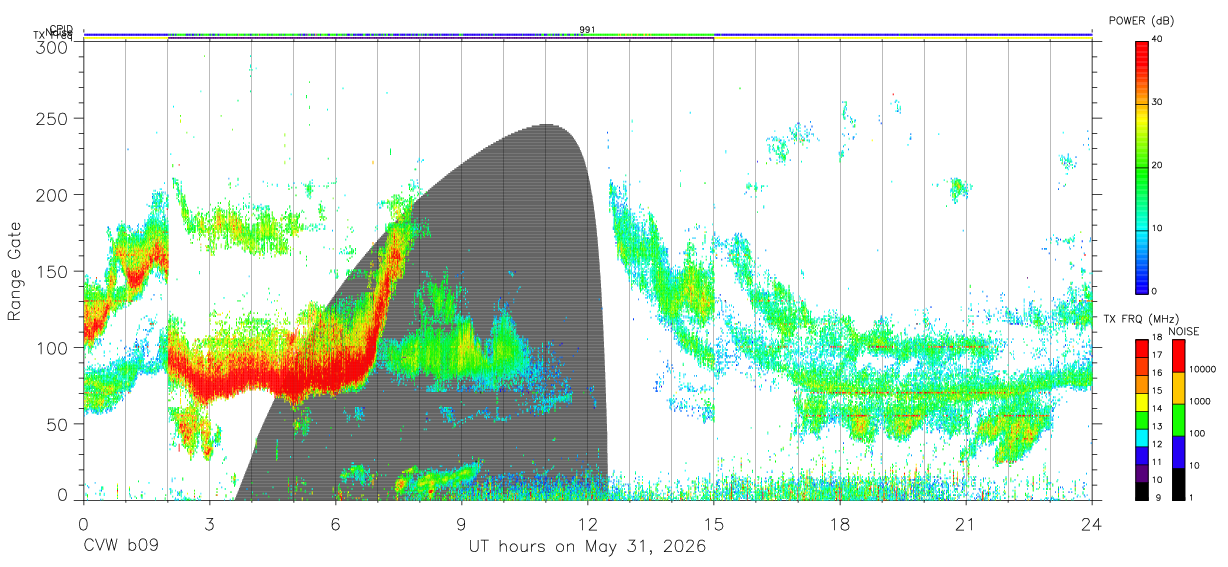Click the 14 label on TX FRQ scale
The height and width of the screenshot is (567, 1228).
coord(1156,410)
